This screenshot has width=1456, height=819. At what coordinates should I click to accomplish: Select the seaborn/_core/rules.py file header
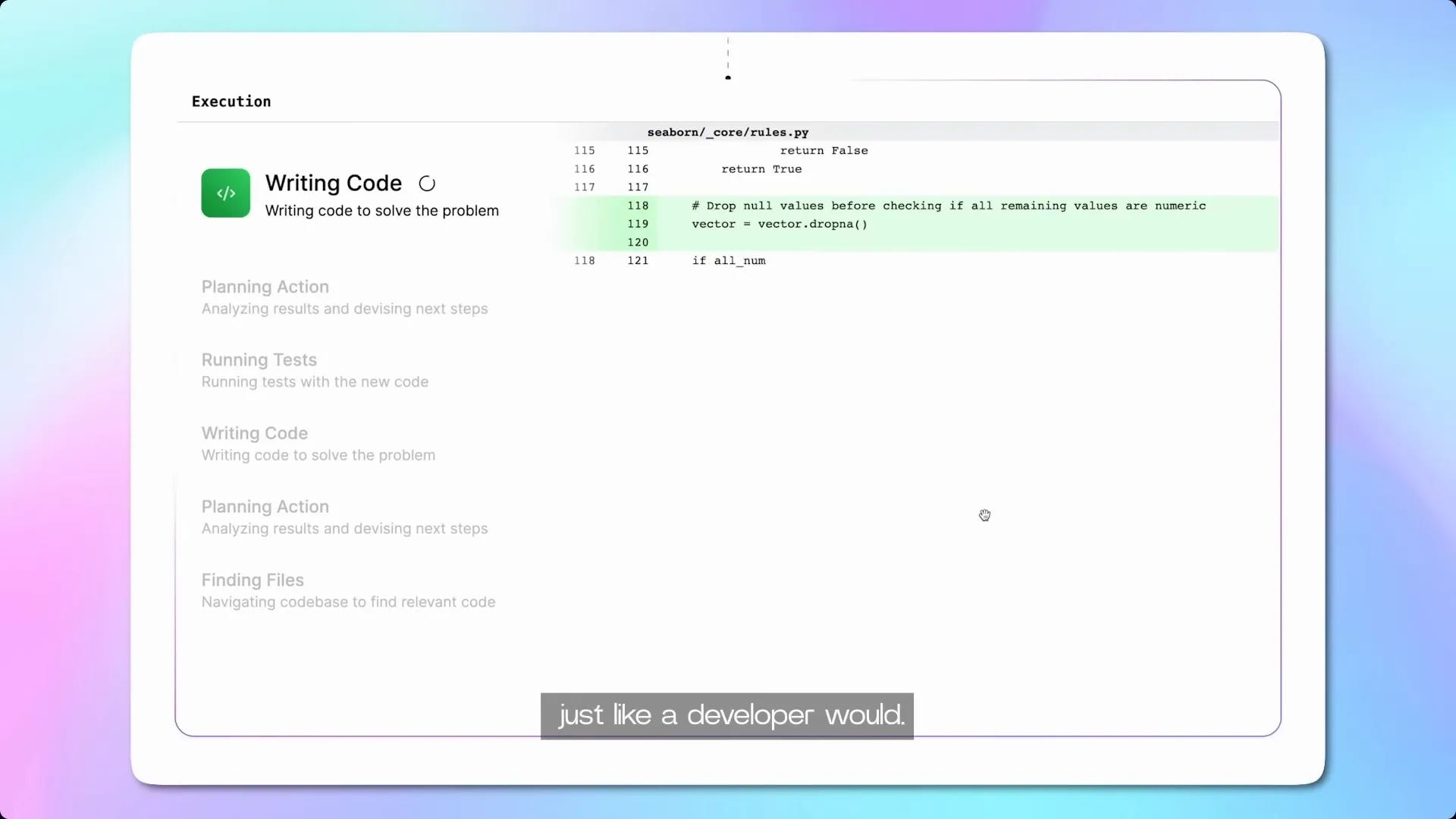[x=727, y=132]
